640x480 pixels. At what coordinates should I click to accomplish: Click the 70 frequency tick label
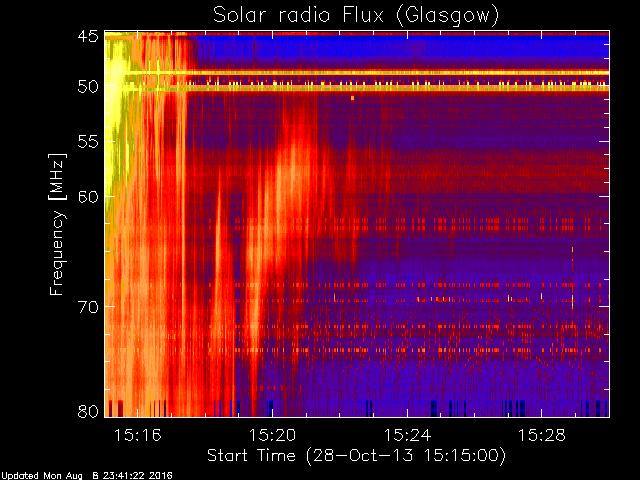88,307
